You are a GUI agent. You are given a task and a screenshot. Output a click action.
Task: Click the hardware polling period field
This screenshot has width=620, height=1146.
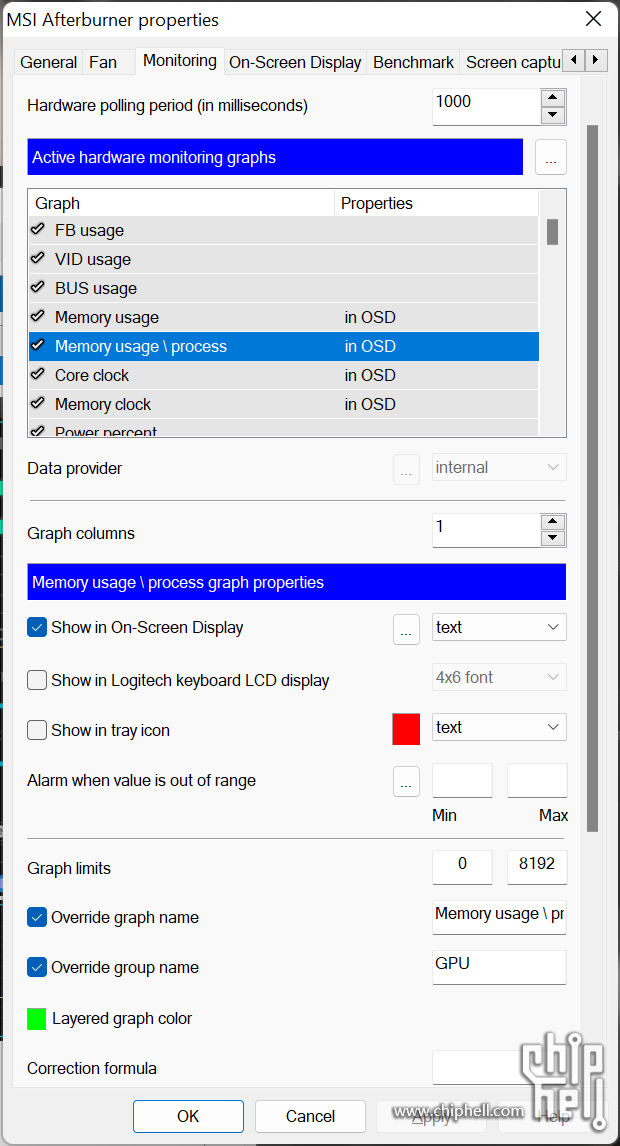point(487,107)
